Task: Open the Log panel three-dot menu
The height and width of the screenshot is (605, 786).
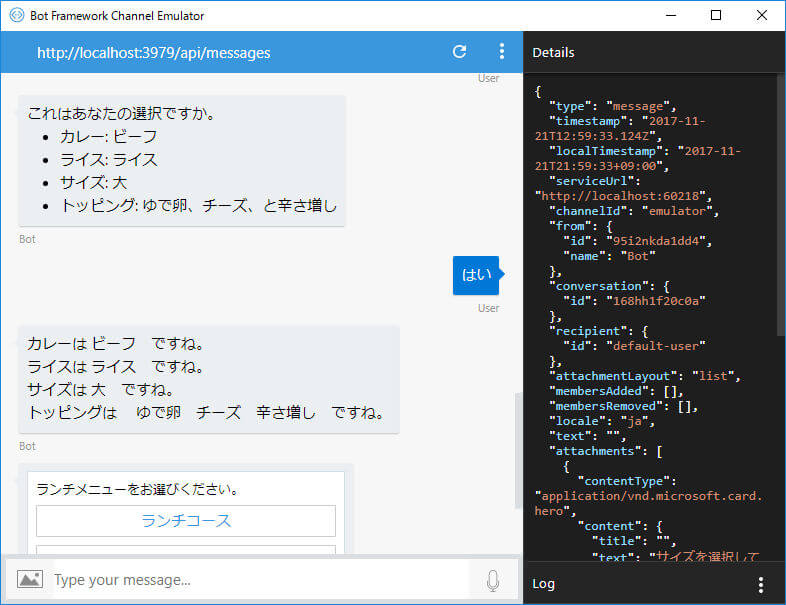Action: (761, 584)
